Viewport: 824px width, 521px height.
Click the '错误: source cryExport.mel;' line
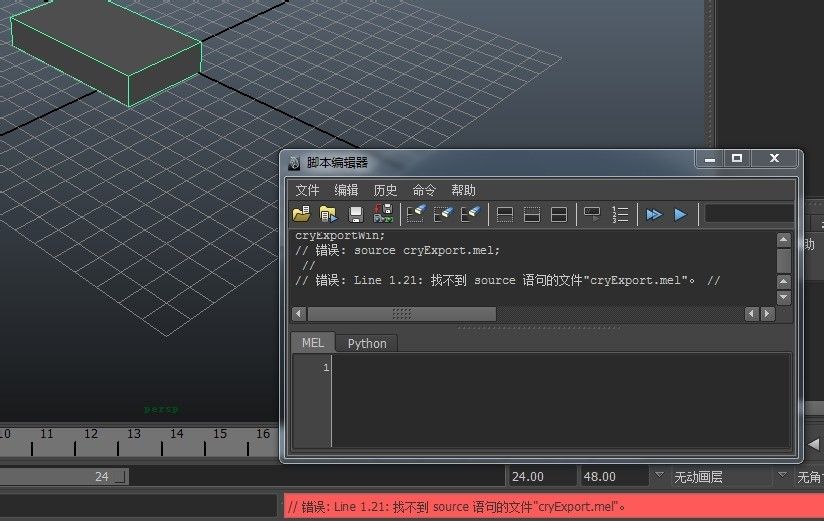pos(397,250)
